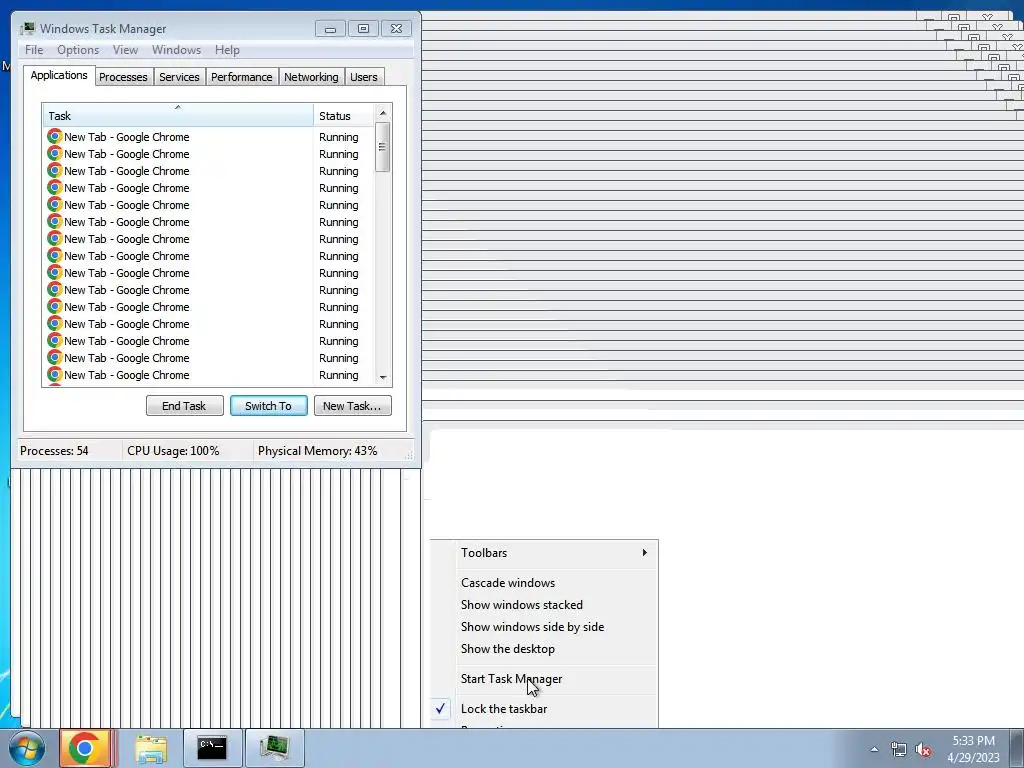Screen dimensions: 1024x768
Task: Click the Physical Memory: 43% status text
Action: [317, 451]
